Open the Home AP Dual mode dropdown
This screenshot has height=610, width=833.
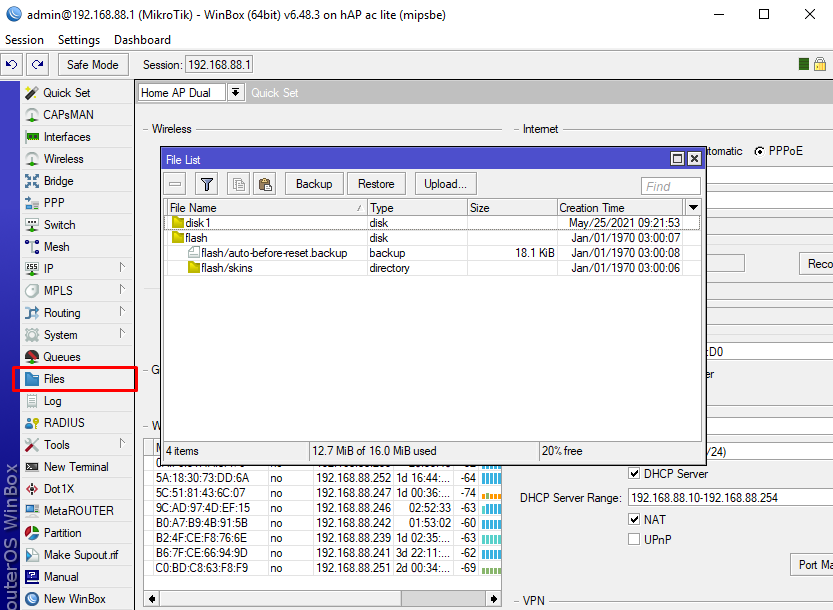pyautogui.click(x=235, y=93)
